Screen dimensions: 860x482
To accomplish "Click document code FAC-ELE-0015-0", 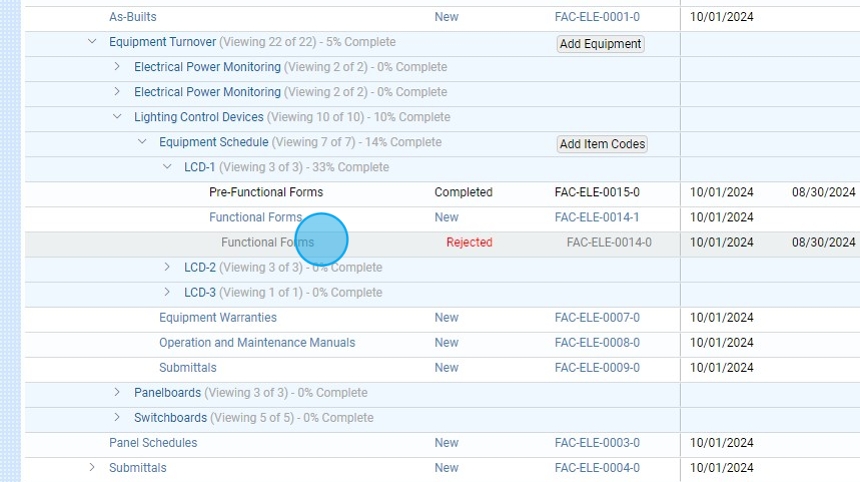I will click(597, 192).
